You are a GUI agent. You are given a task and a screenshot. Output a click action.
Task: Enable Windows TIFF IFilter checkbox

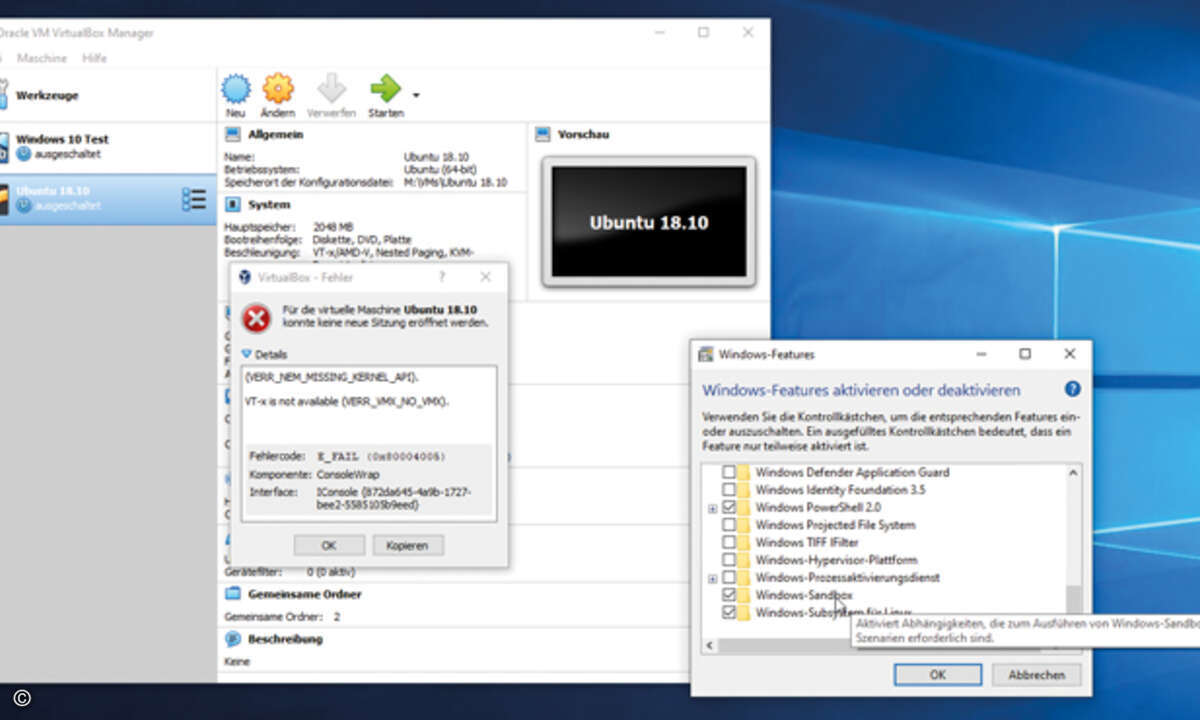[x=728, y=542]
